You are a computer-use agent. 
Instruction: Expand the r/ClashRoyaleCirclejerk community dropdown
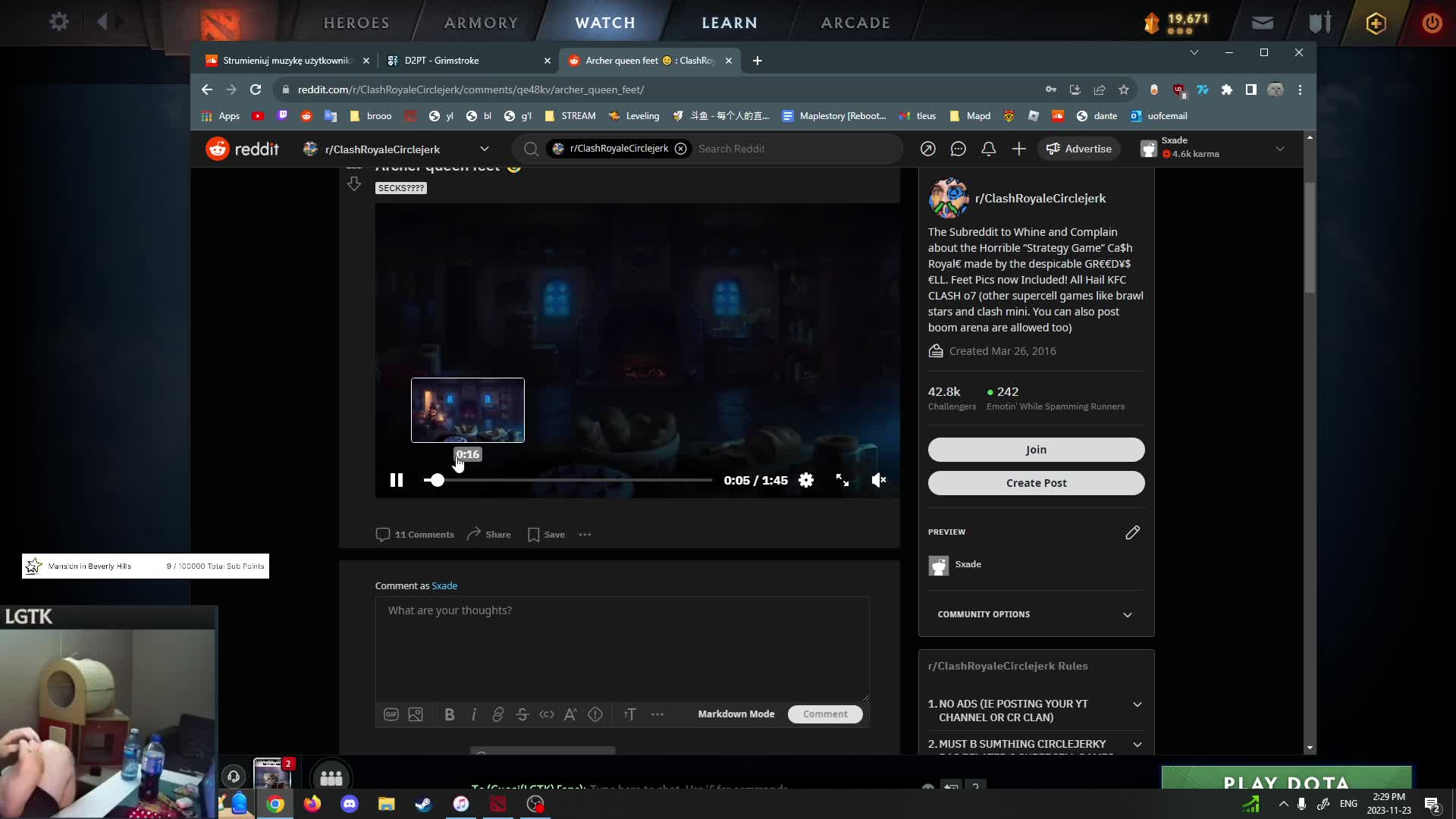tap(485, 149)
